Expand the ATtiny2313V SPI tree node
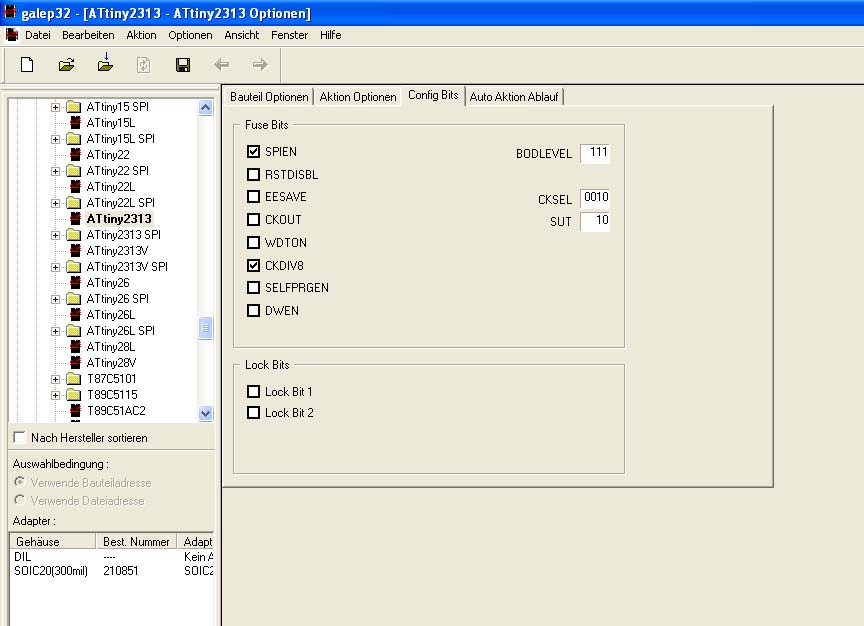 point(56,267)
